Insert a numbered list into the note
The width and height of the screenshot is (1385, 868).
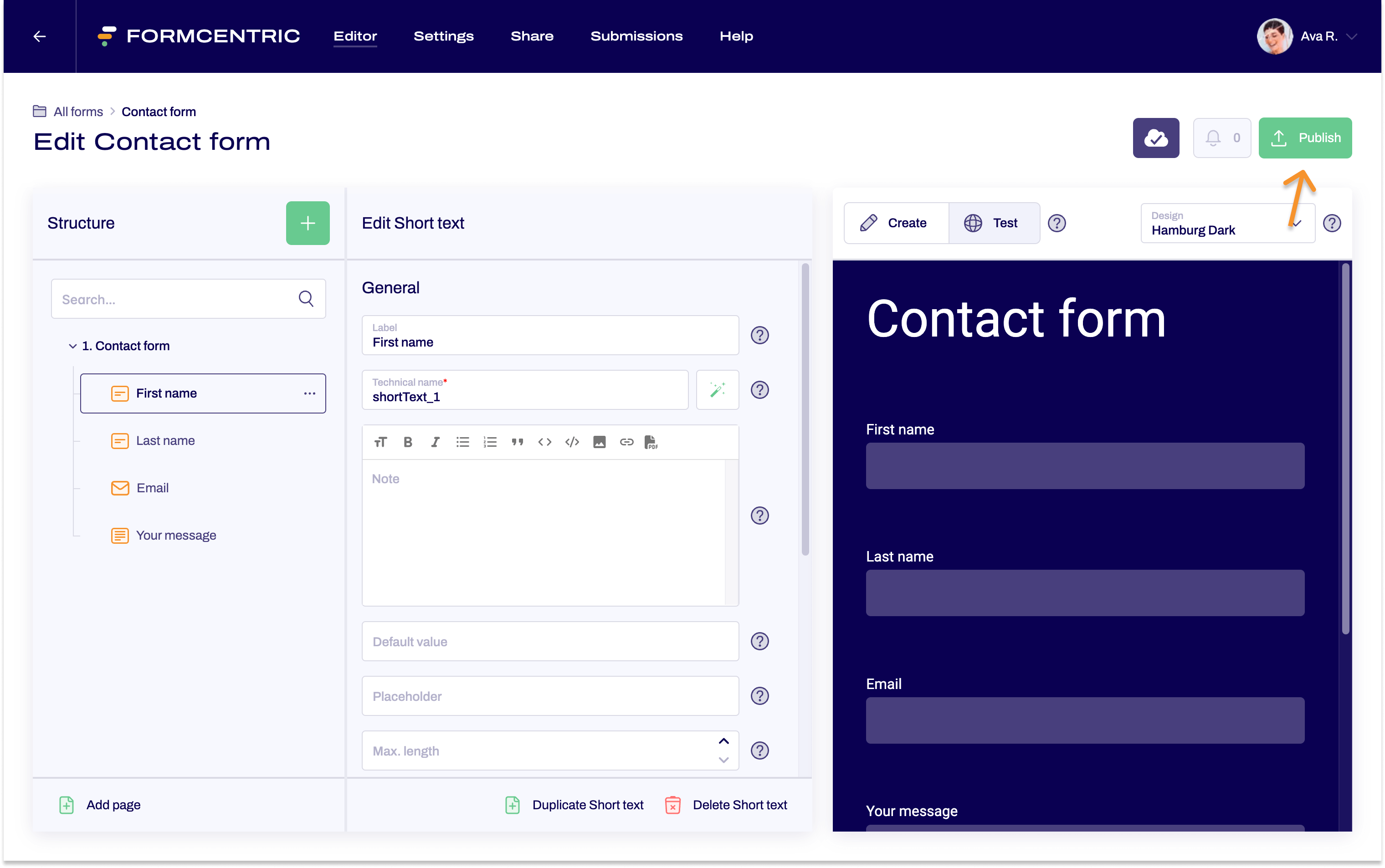489,441
